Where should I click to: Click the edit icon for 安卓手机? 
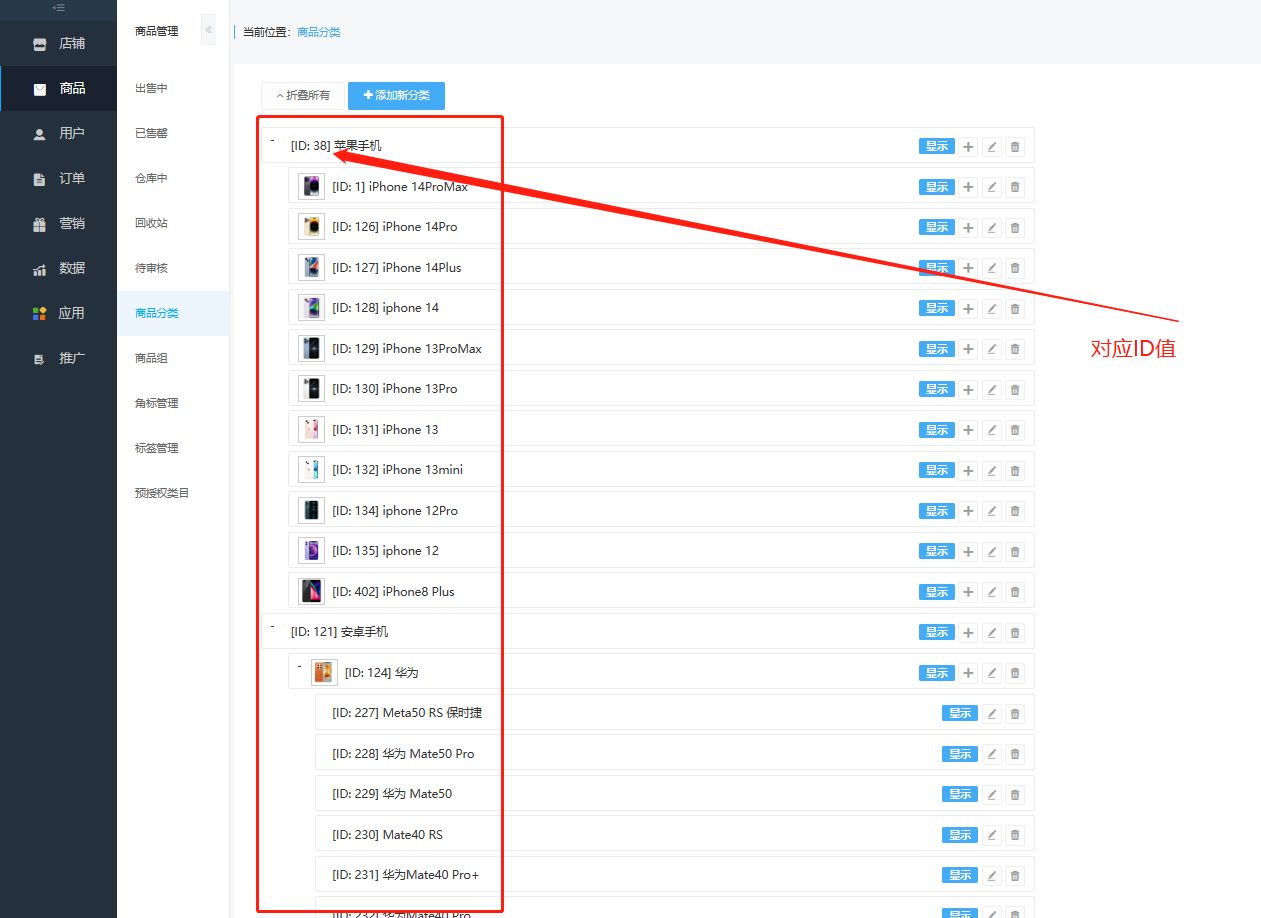point(991,633)
